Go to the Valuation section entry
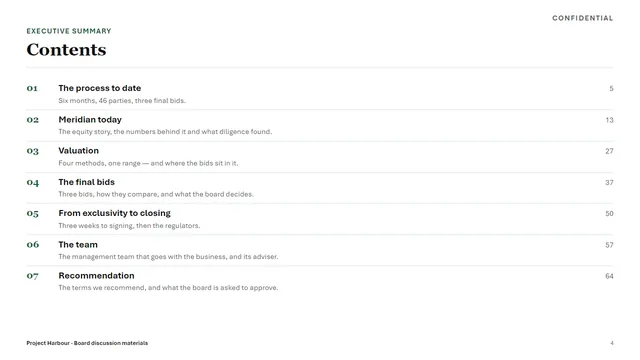 pyautogui.click(x=78, y=151)
